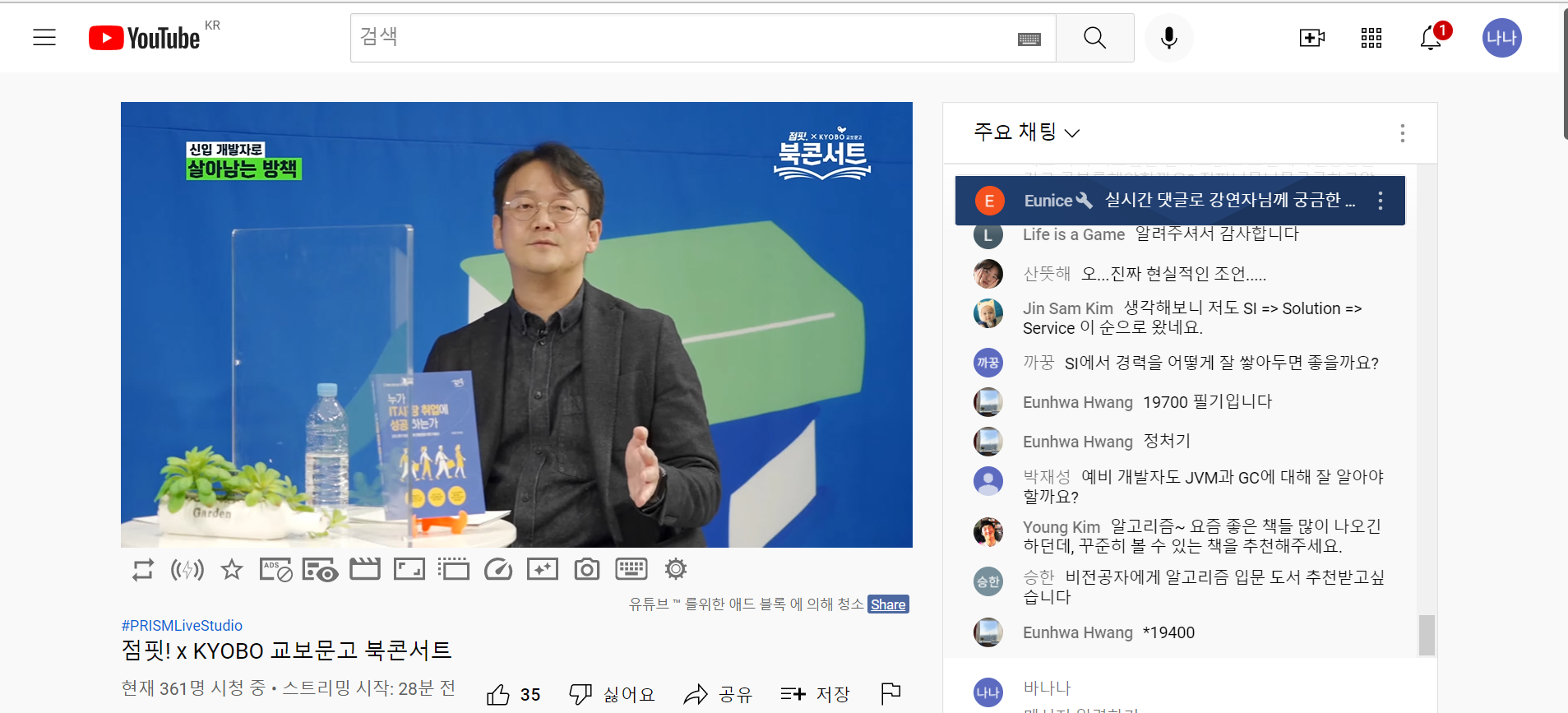
Task: Open the #PRISMLiveStudio hashtag link
Action: (182, 626)
